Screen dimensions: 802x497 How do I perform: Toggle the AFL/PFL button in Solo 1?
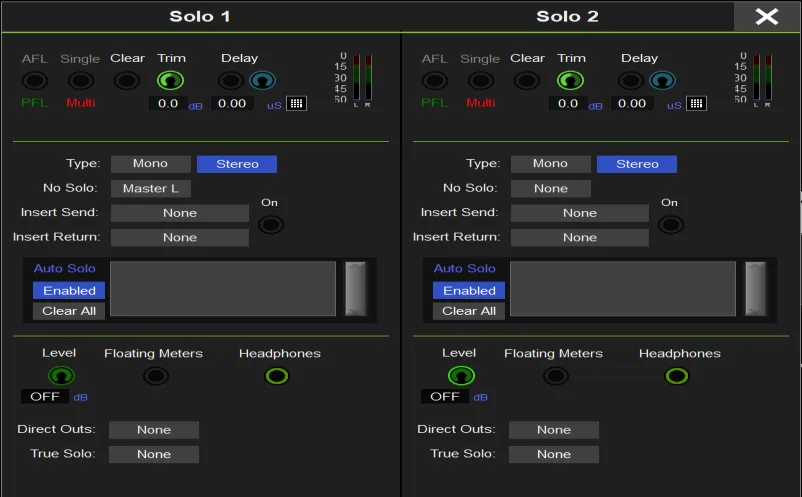tap(35, 80)
